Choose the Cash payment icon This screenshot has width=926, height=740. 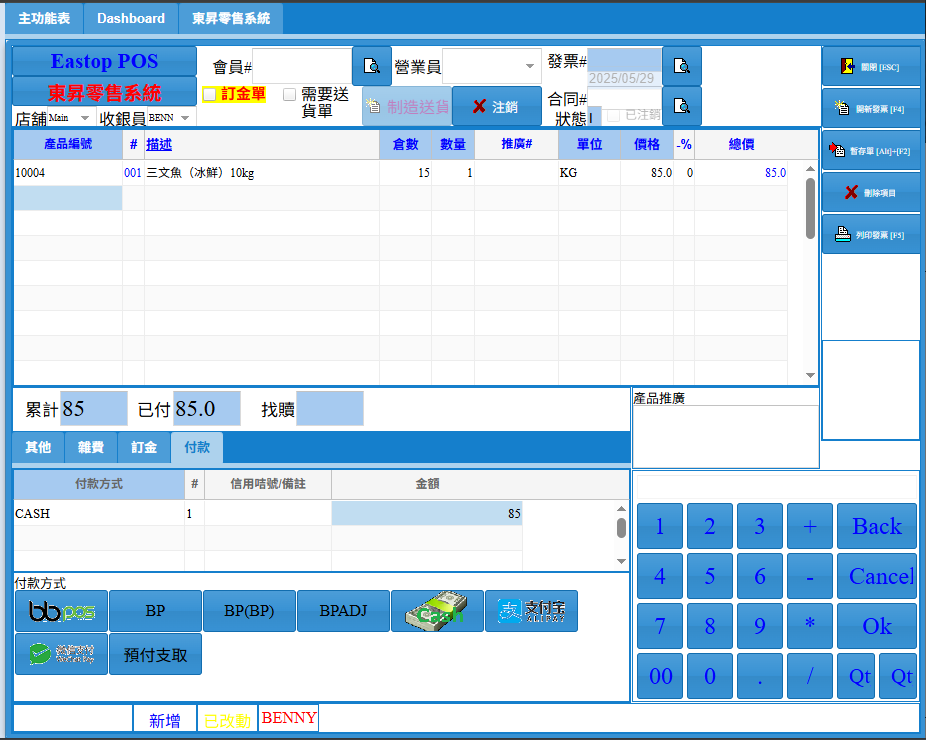click(437, 611)
